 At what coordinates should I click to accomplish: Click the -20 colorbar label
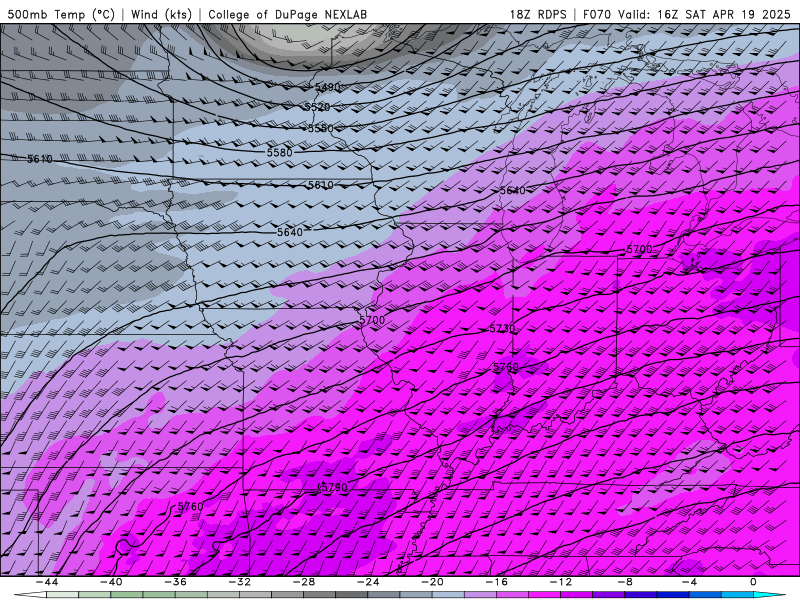pyautogui.click(x=432, y=582)
